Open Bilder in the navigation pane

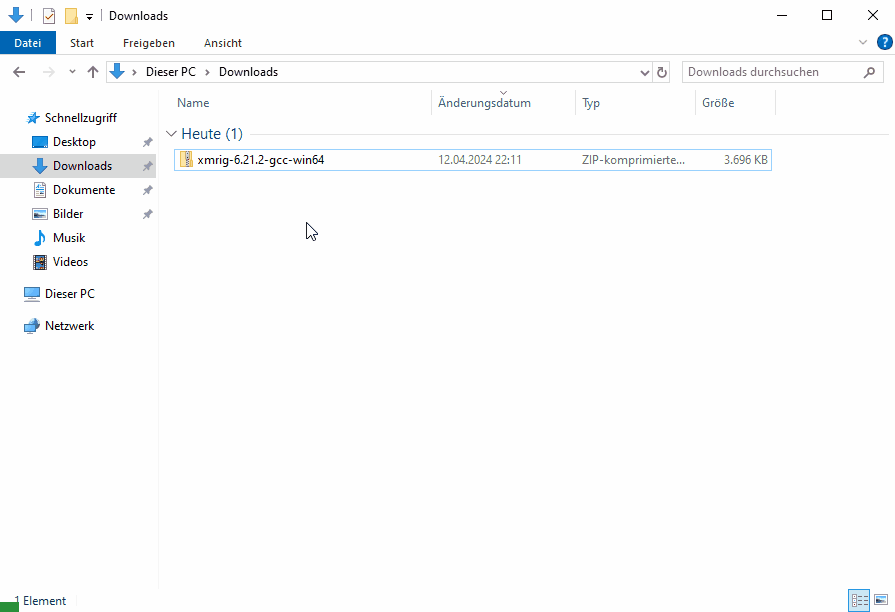(68, 214)
